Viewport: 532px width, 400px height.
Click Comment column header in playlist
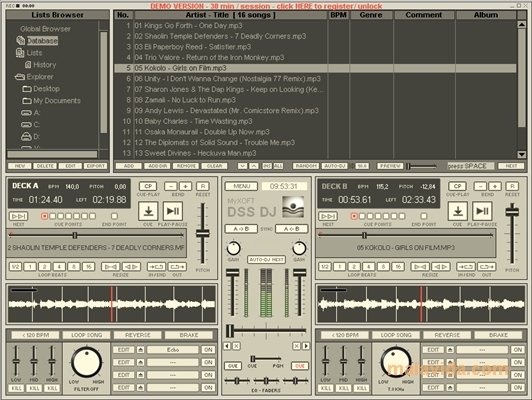pos(424,15)
